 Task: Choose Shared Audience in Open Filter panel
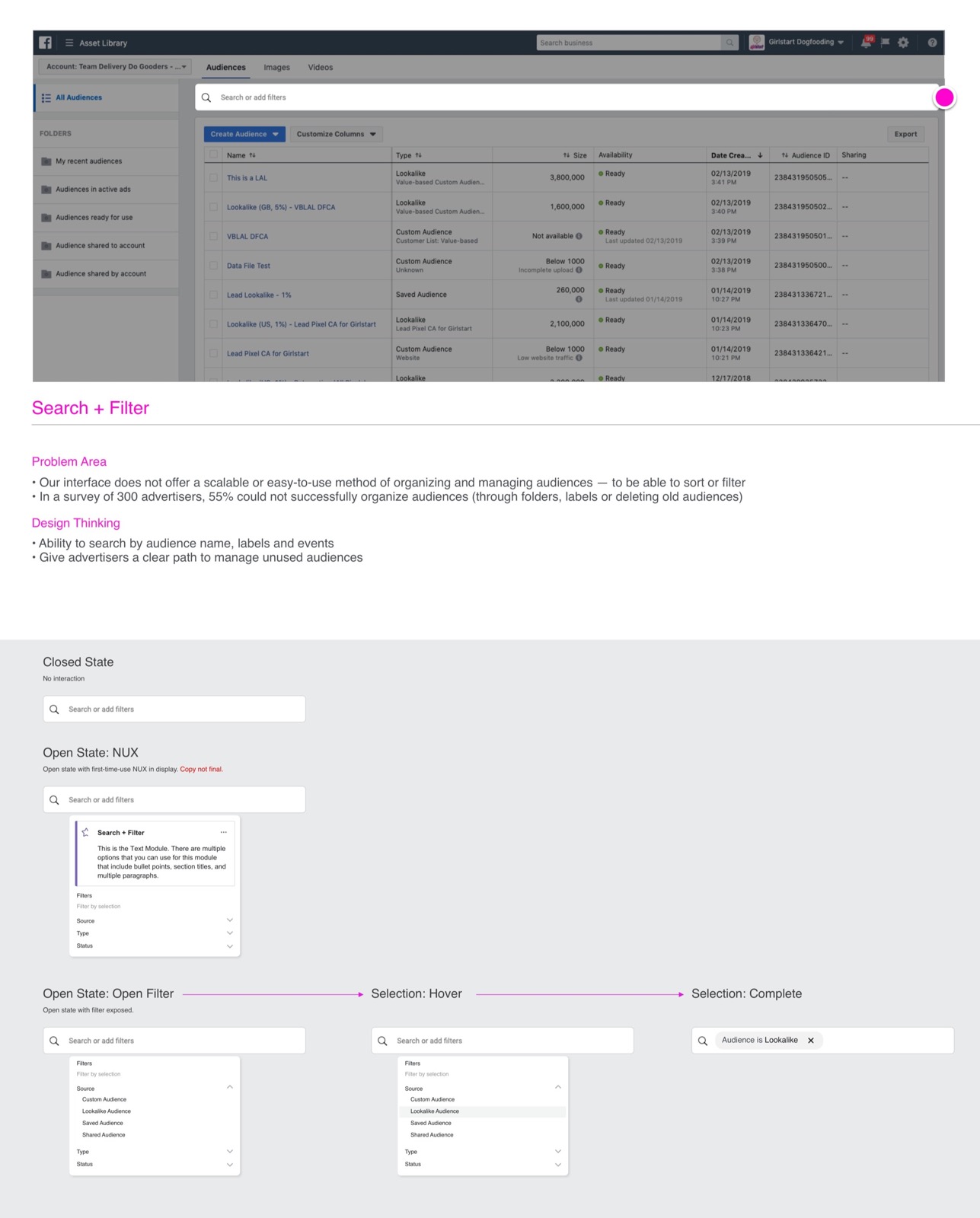coord(104,1135)
